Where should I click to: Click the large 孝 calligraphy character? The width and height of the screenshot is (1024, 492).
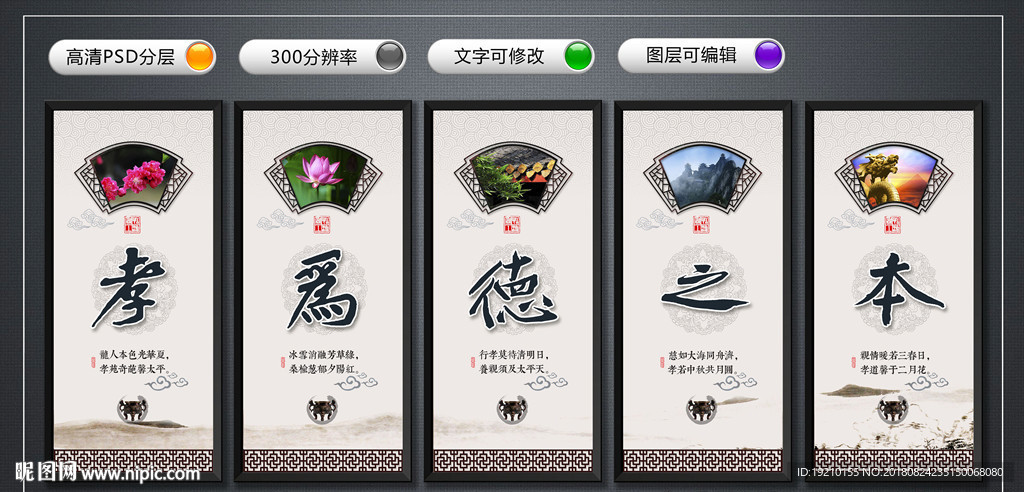click(x=131, y=287)
